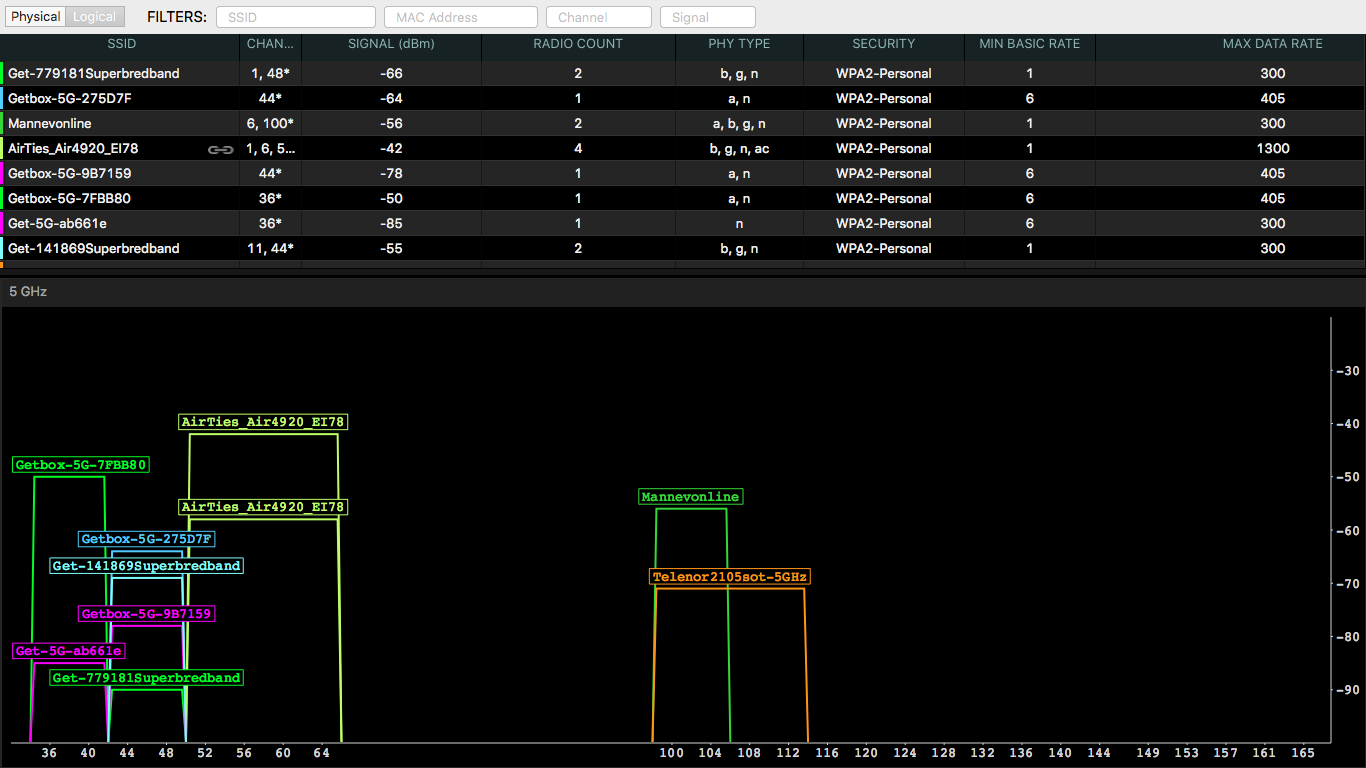Click the 5 GHz graph header
The image size is (1366, 768).
pyautogui.click(x=683, y=292)
